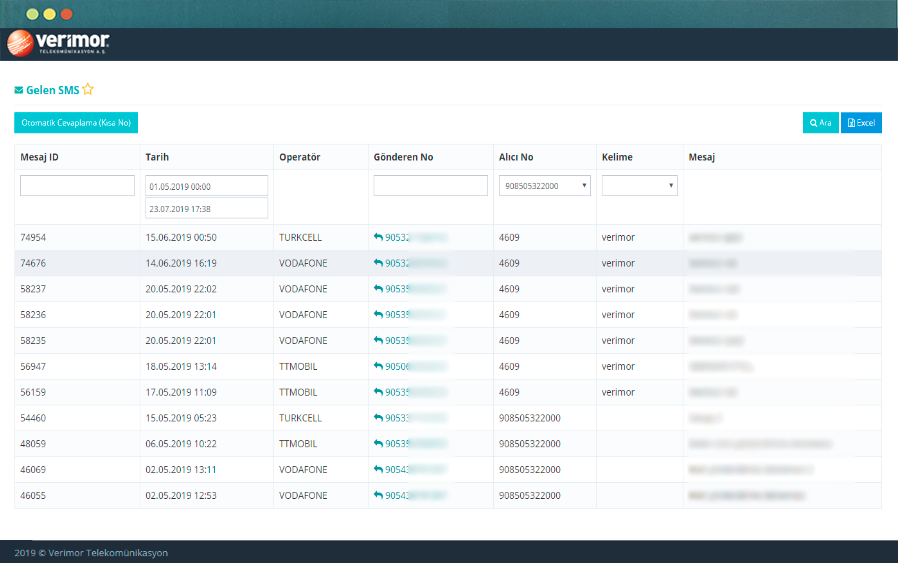Click reply arrow in row 74954
This screenshot has width=898, height=563.
(378, 237)
